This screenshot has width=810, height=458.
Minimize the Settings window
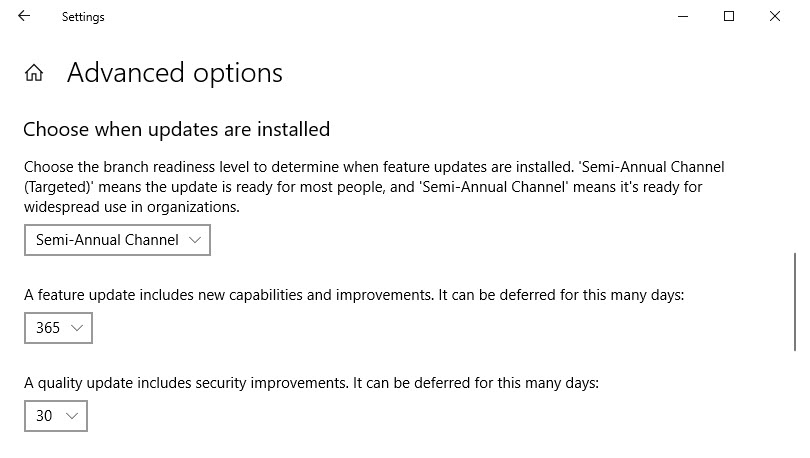(x=683, y=16)
